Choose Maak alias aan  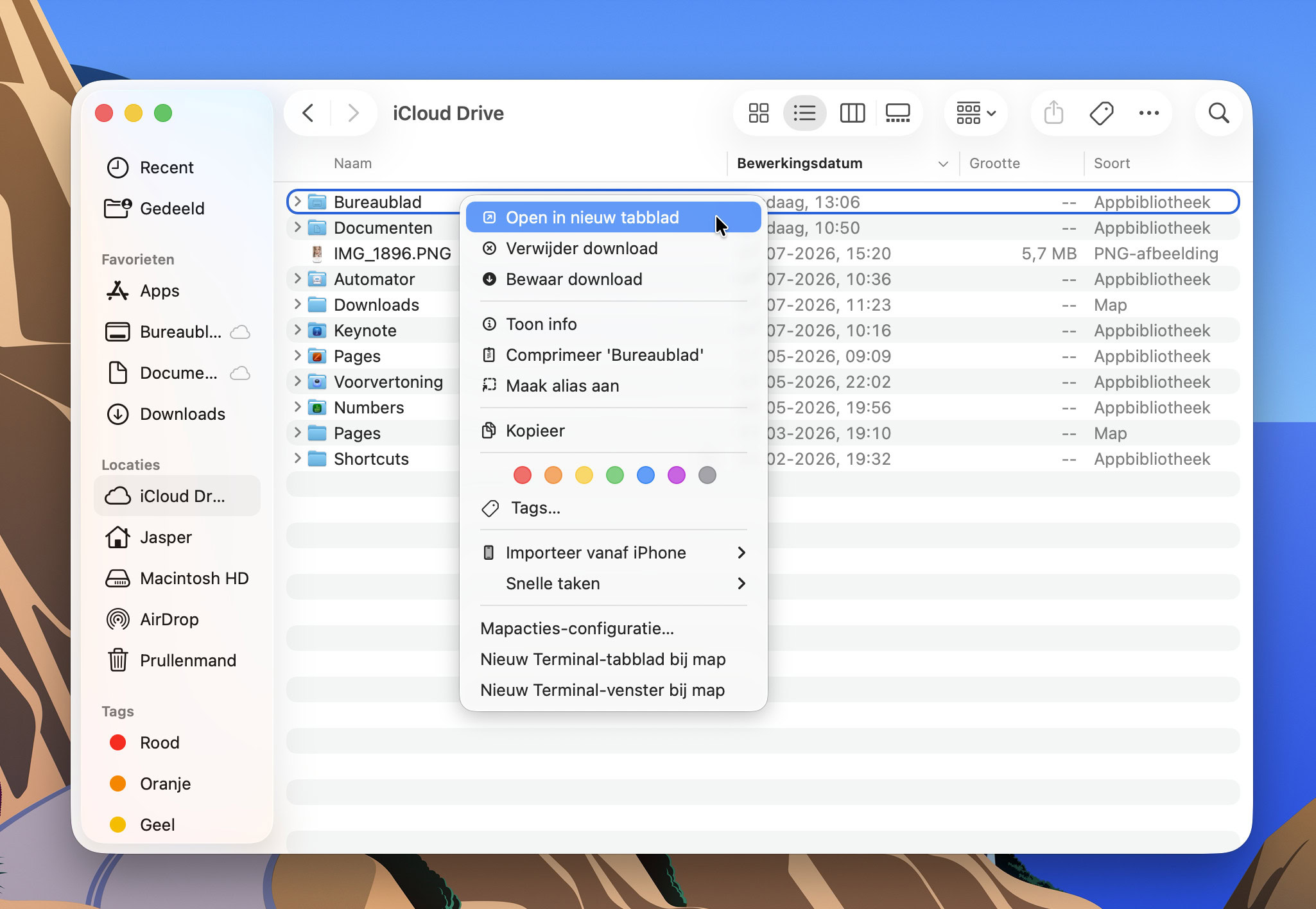pyautogui.click(x=614, y=386)
